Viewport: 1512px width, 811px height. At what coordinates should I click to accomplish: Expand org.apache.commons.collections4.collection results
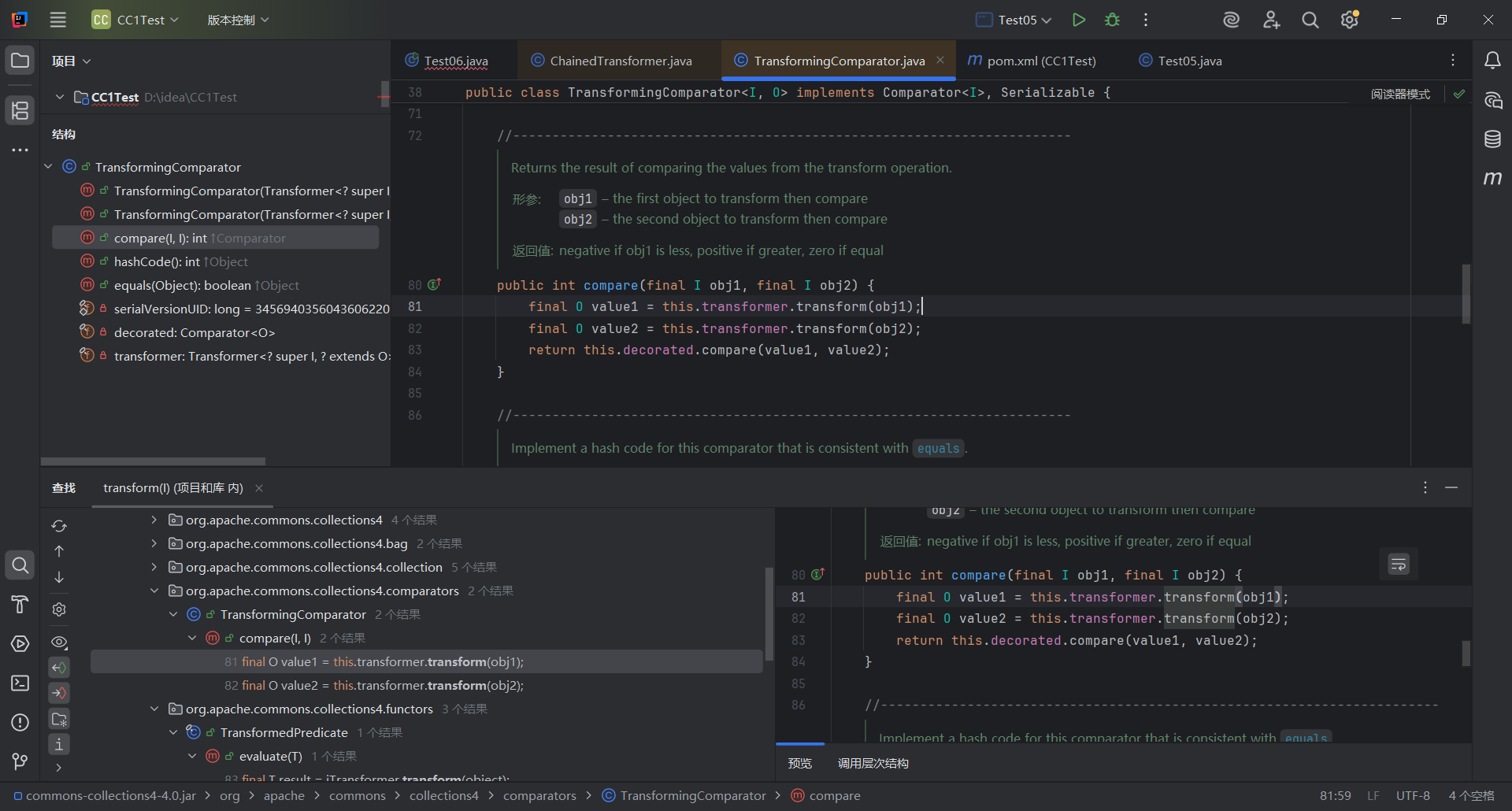154,567
